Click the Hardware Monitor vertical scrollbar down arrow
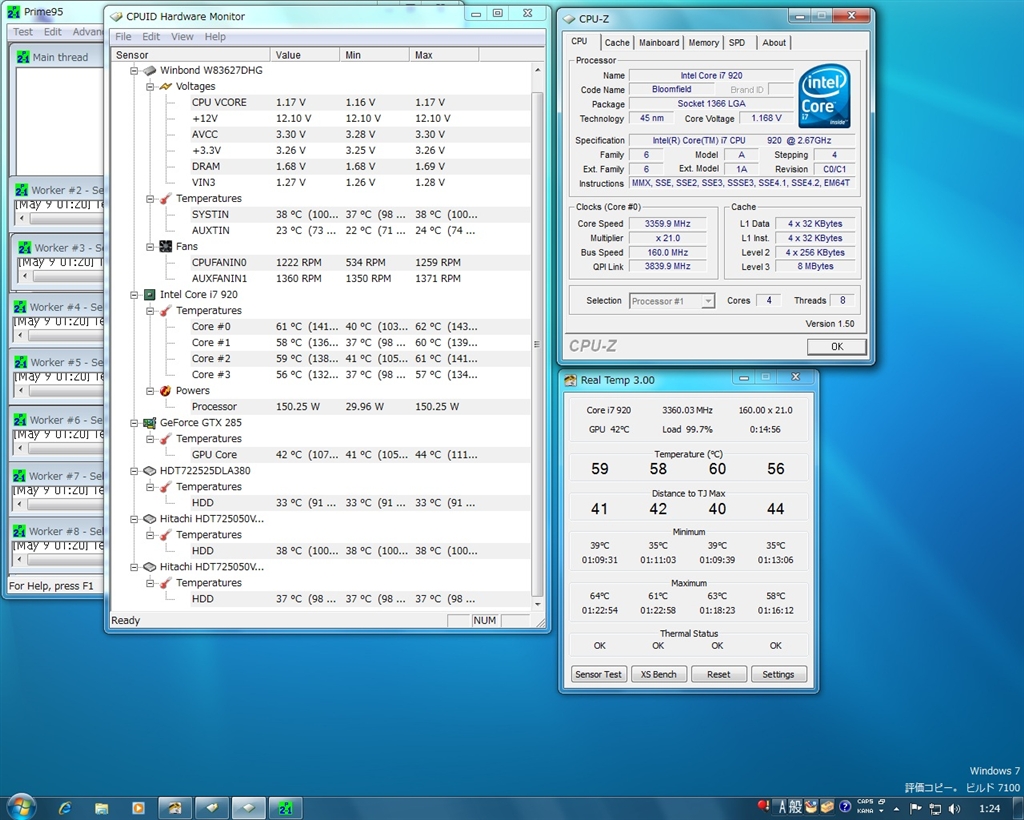 (x=537, y=604)
